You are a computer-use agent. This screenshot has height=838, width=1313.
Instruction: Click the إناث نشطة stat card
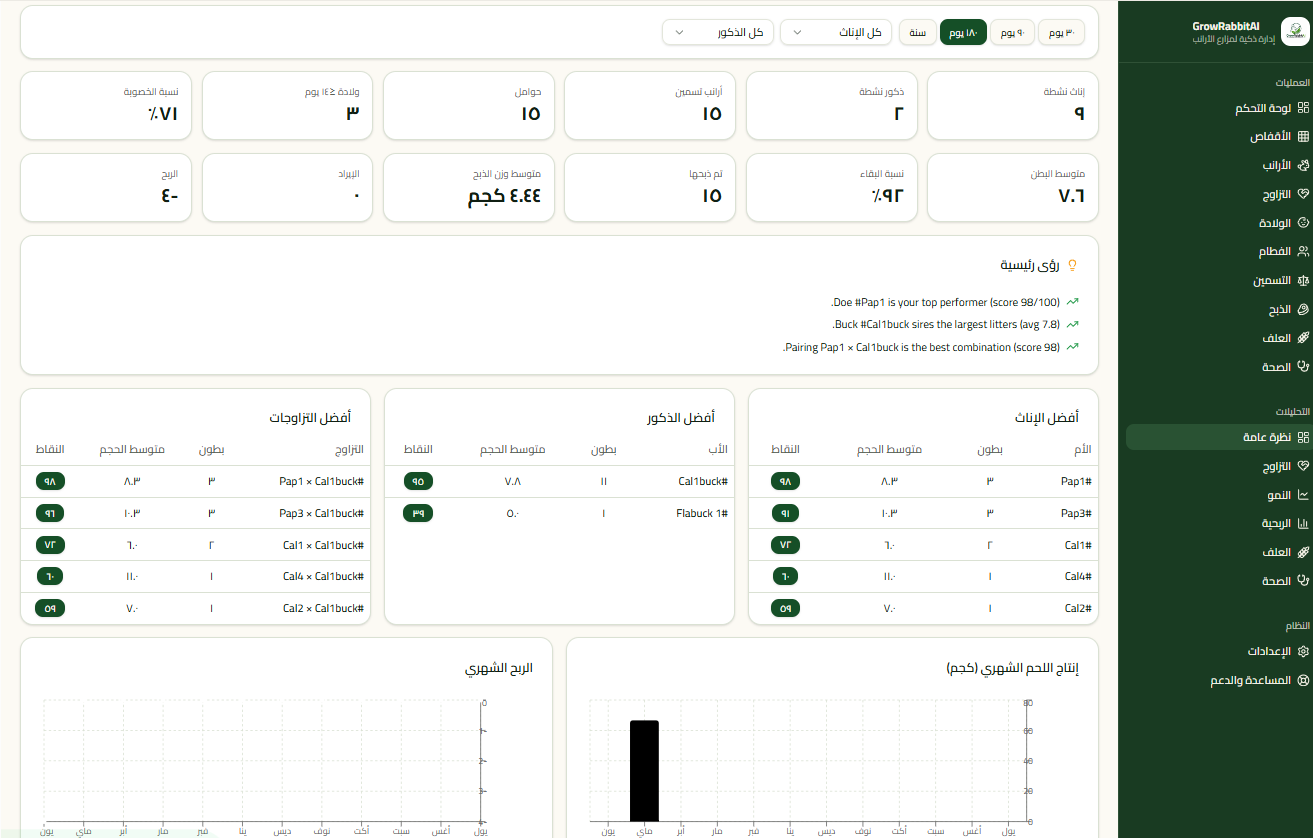(1013, 105)
